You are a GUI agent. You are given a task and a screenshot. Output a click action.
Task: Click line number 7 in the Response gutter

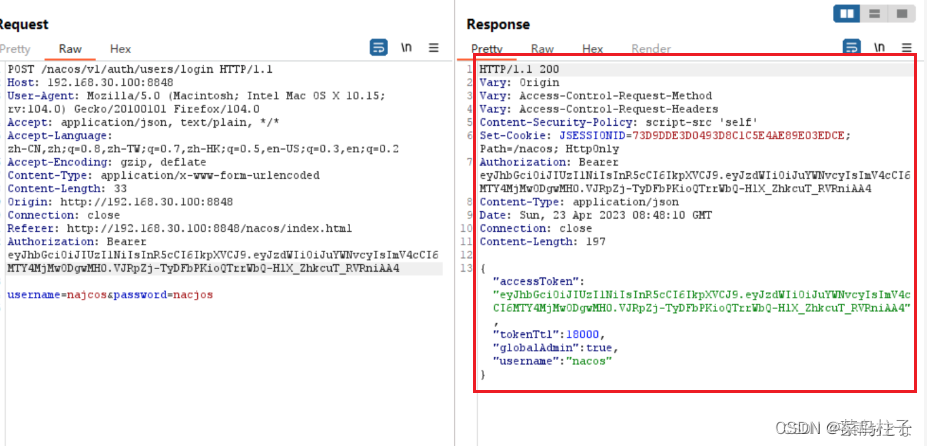(x=471, y=162)
